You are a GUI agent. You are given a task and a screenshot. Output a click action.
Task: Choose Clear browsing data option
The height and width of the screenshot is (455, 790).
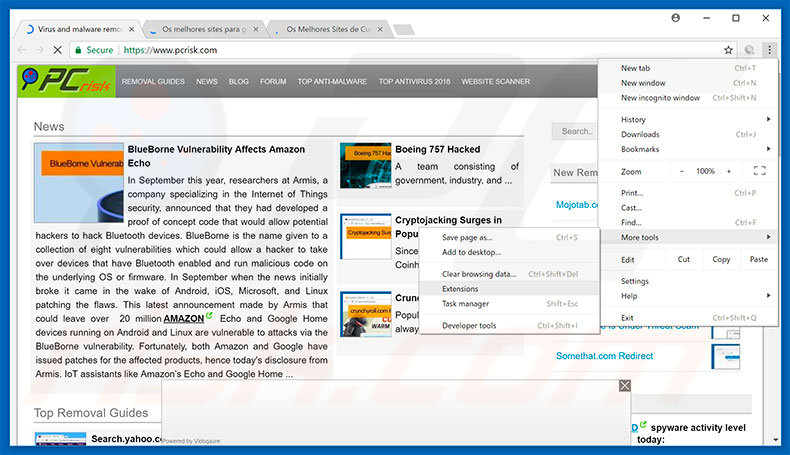[x=509, y=274]
